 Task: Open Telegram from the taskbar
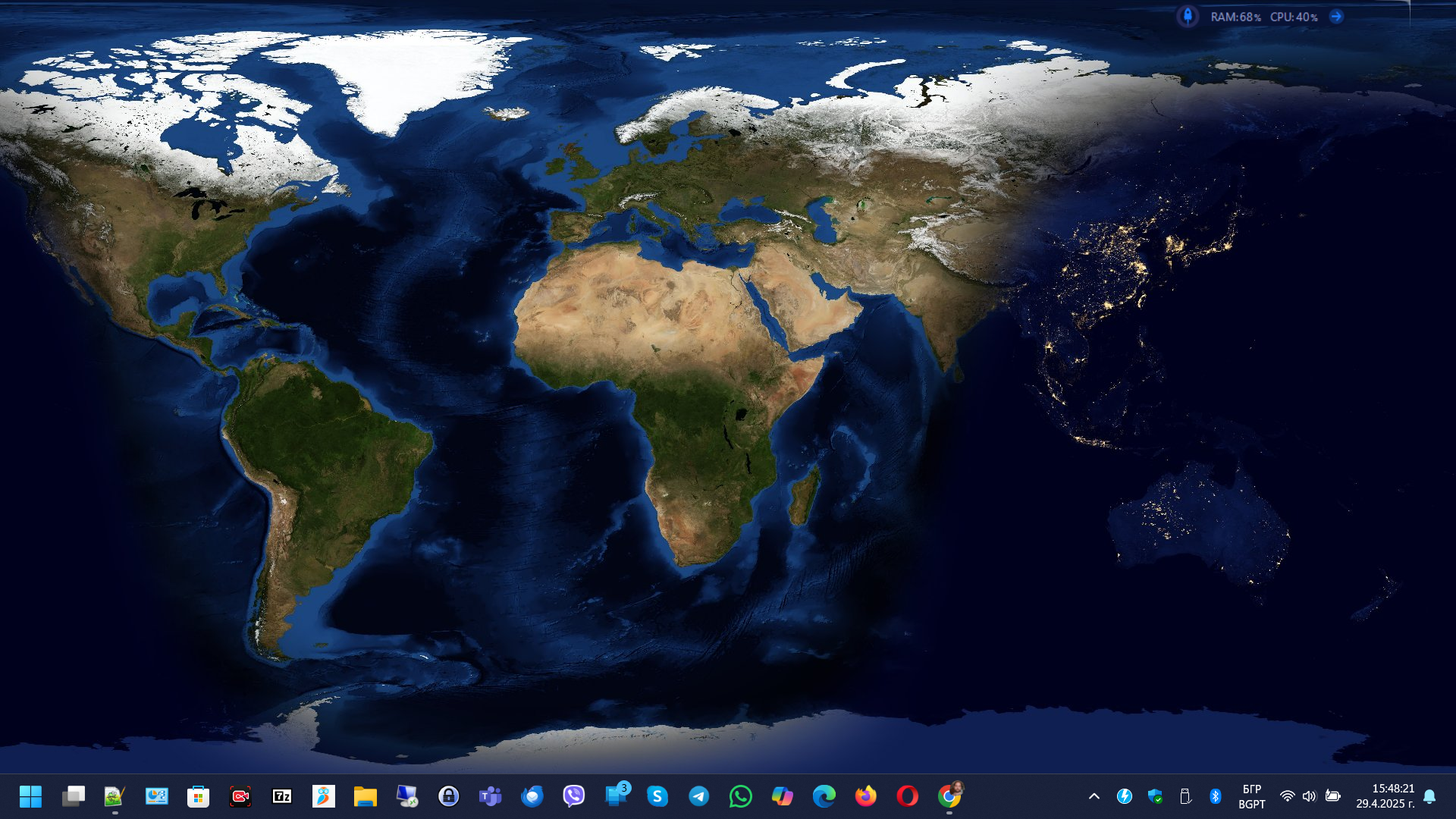pyautogui.click(x=699, y=796)
